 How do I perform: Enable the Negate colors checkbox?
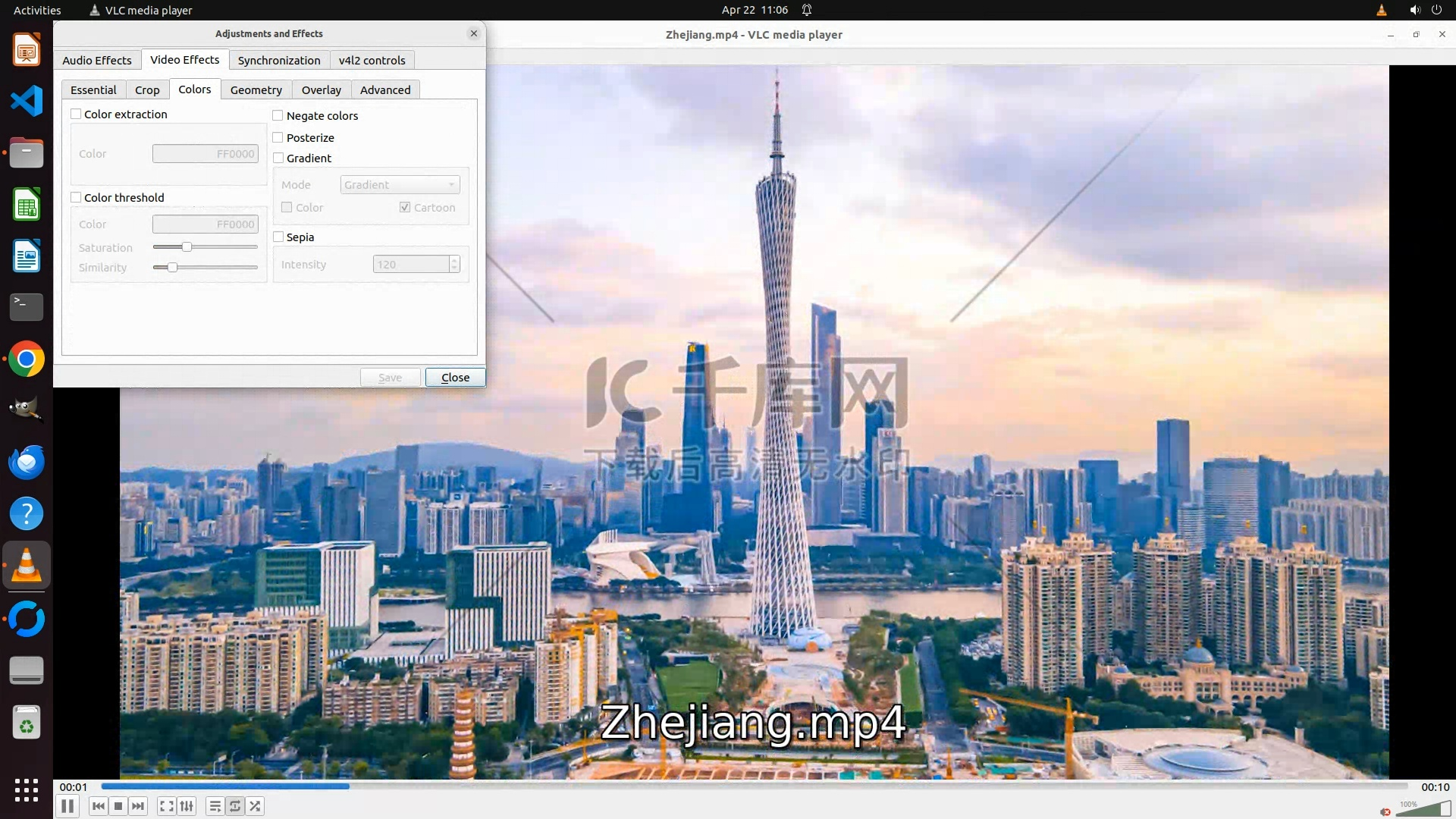pos(278,115)
